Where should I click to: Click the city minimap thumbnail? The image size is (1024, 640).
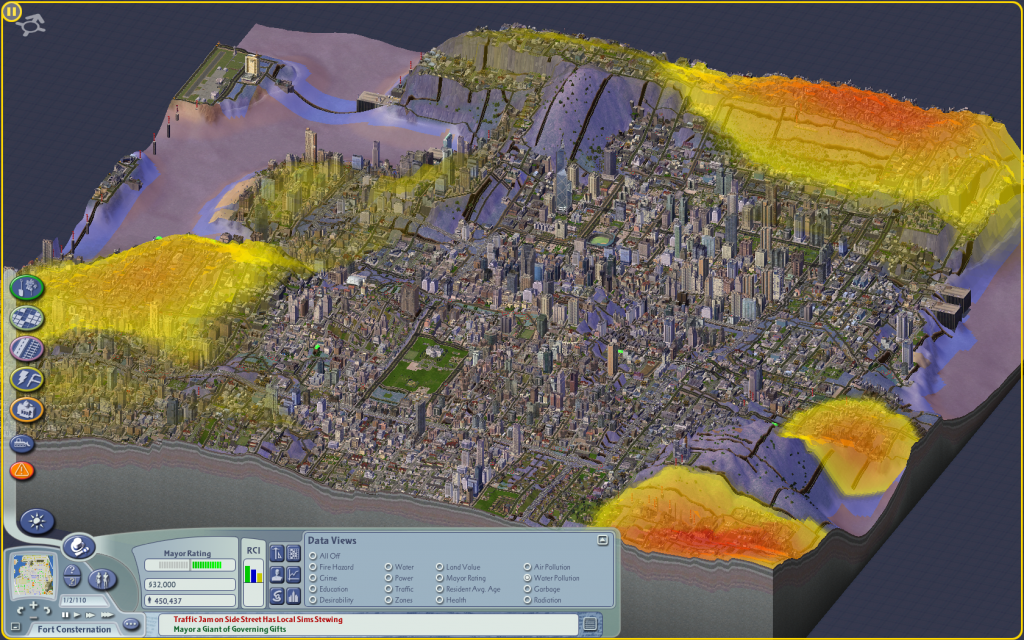point(31,573)
